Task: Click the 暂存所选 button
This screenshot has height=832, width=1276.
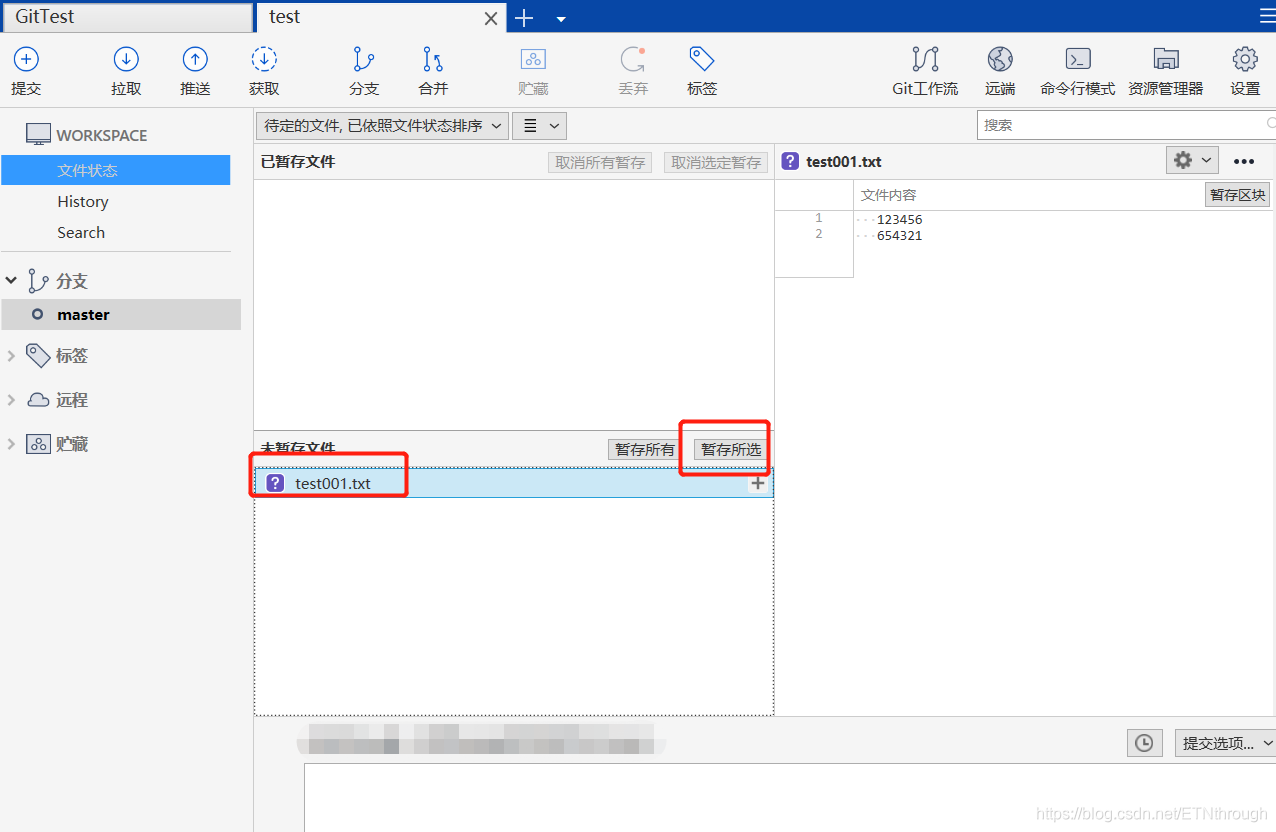Action: 731,450
